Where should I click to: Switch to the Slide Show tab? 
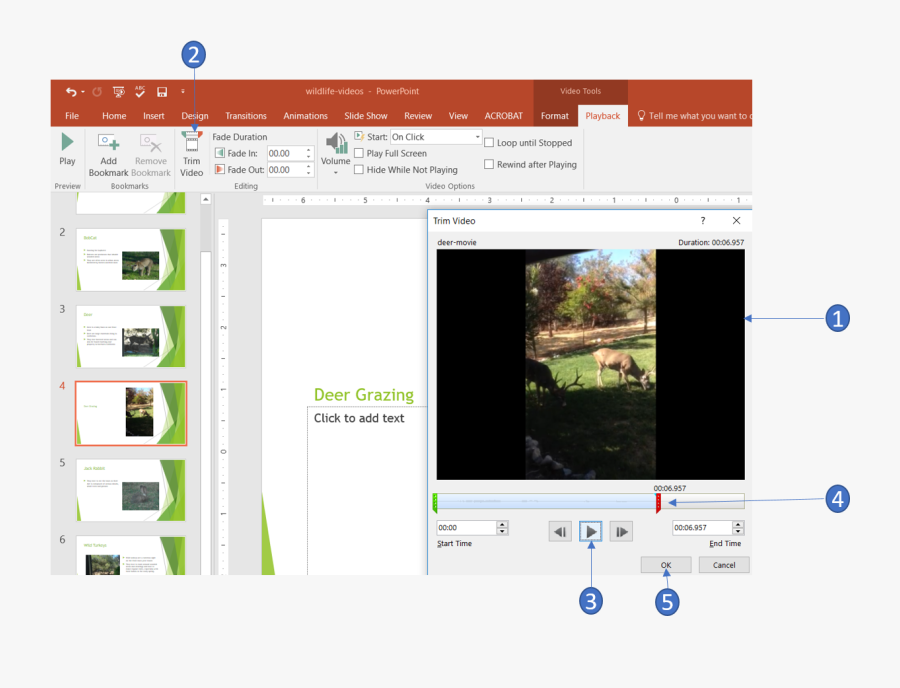pyautogui.click(x=366, y=116)
